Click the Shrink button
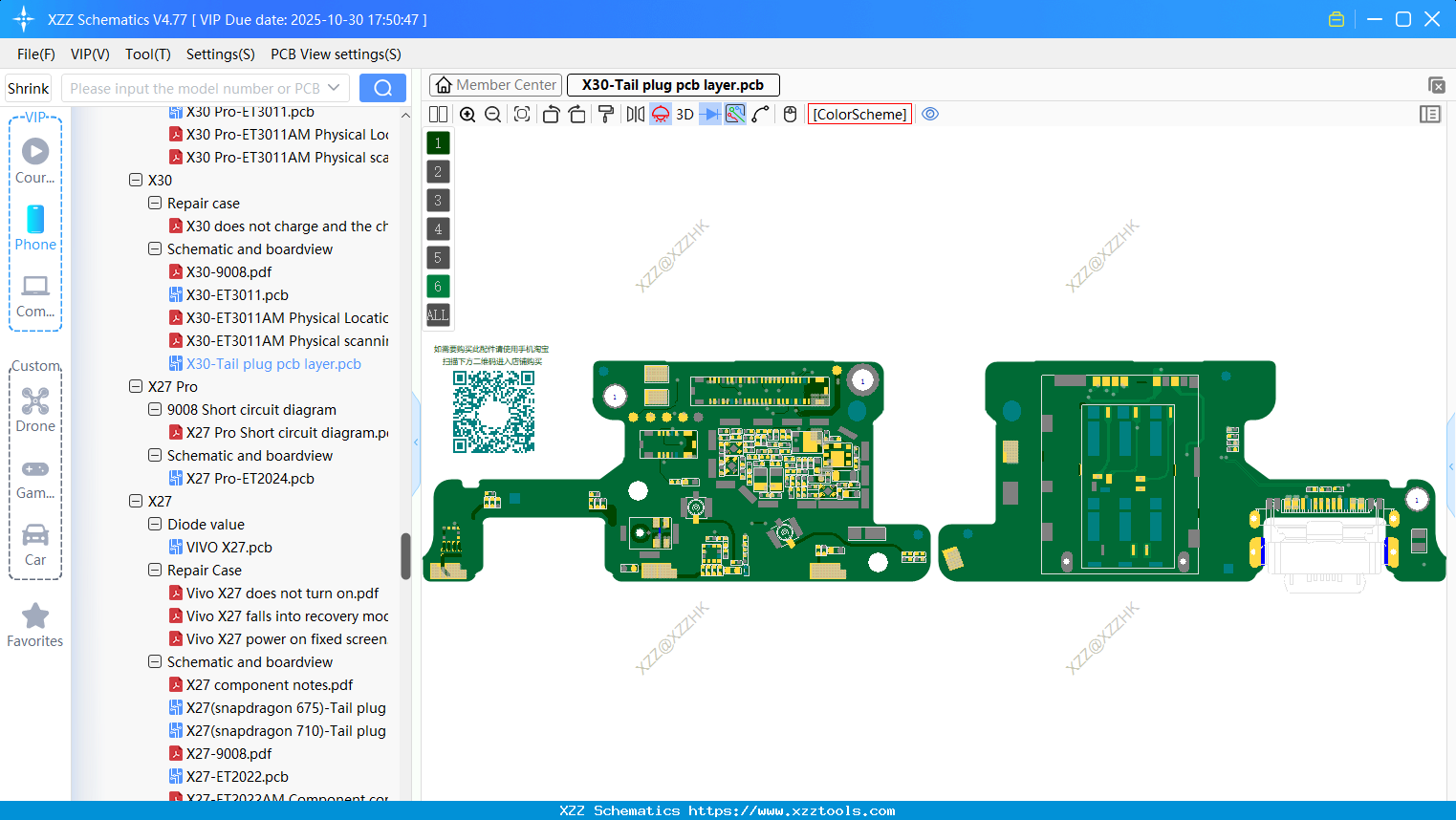Screen dimensions: 1456x820 (28, 87)
